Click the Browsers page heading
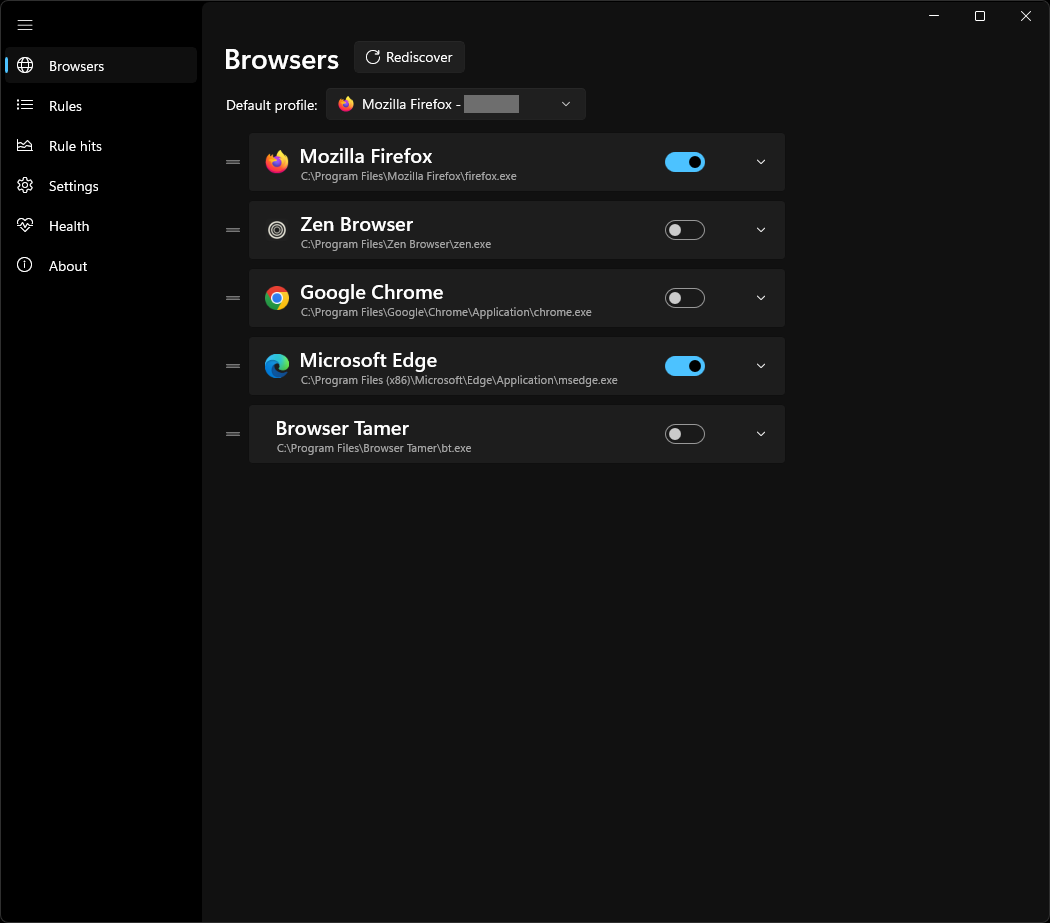1050x923 pixels. click(281, 60)
